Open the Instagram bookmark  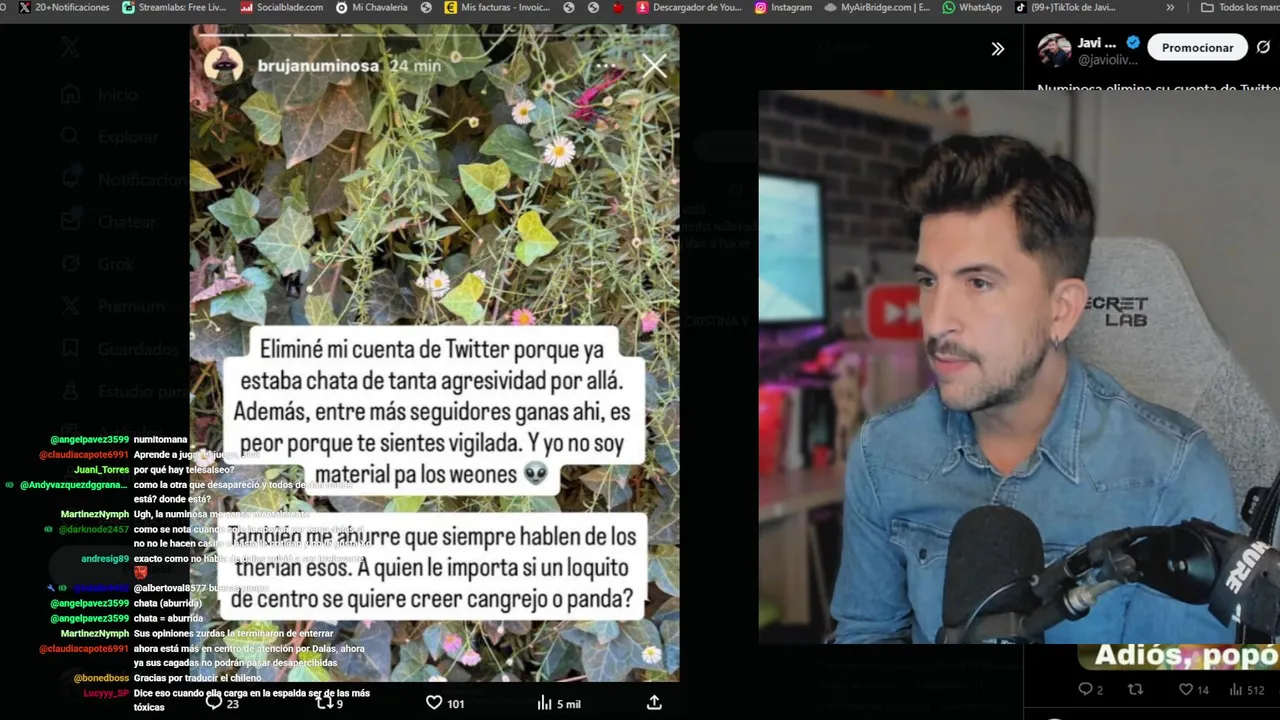pyautogui.click(x=783, y=7)
